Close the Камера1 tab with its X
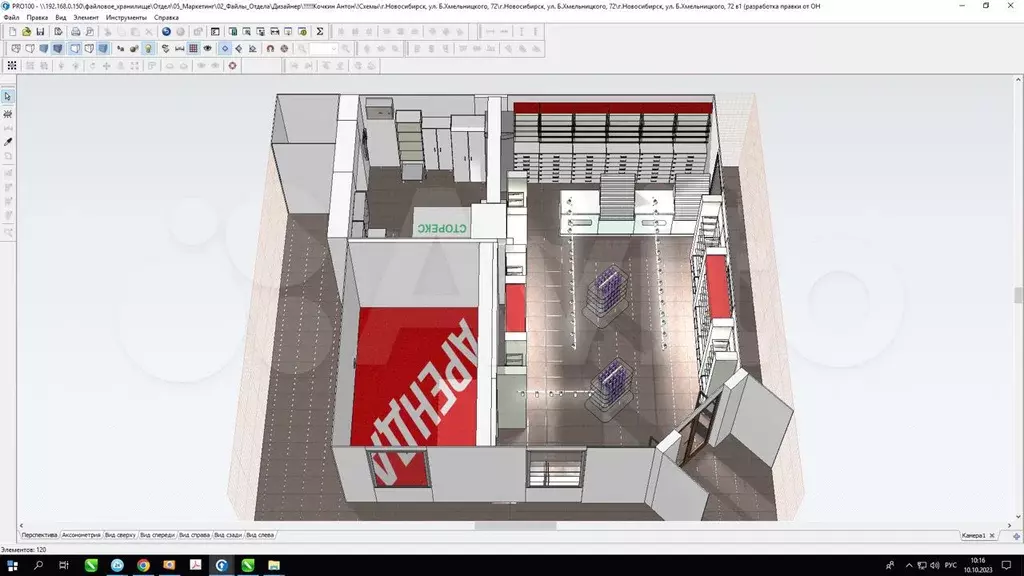This screenshot has width=1024, height=576. coord(992,536)
